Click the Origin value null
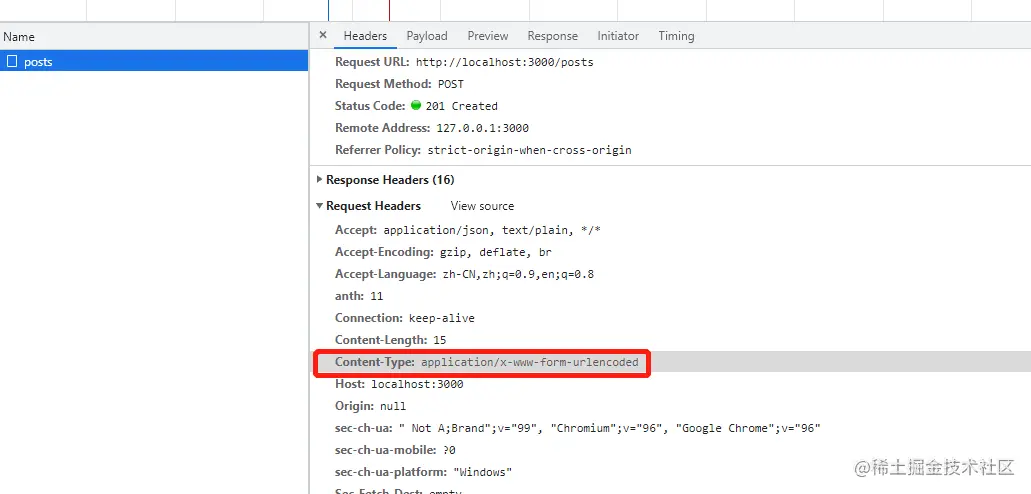This screenshot has height=494, width=1031. pyautogui.click(x=393, y=407)
